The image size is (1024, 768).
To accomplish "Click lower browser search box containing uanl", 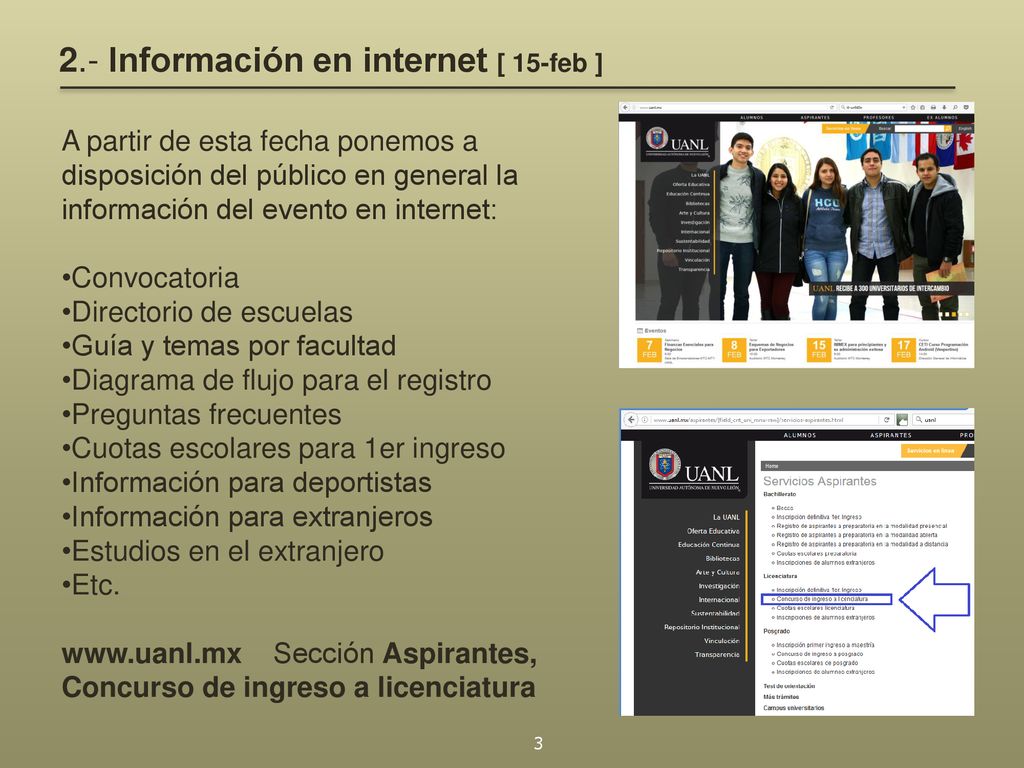I will point(944,419).
